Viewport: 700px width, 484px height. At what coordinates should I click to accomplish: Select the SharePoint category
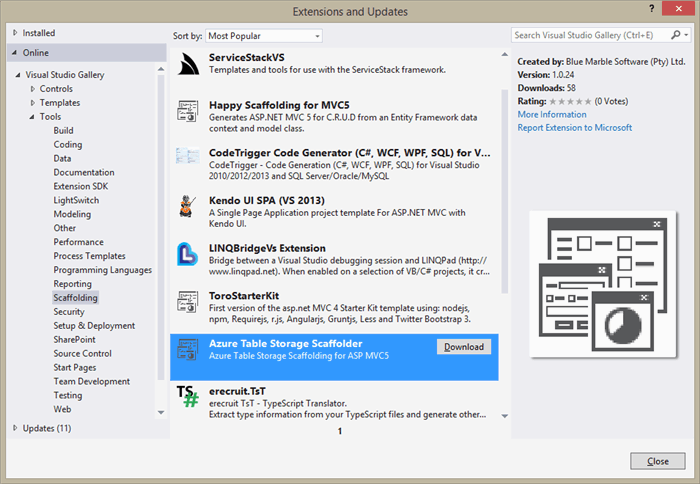tap(75, 339)
